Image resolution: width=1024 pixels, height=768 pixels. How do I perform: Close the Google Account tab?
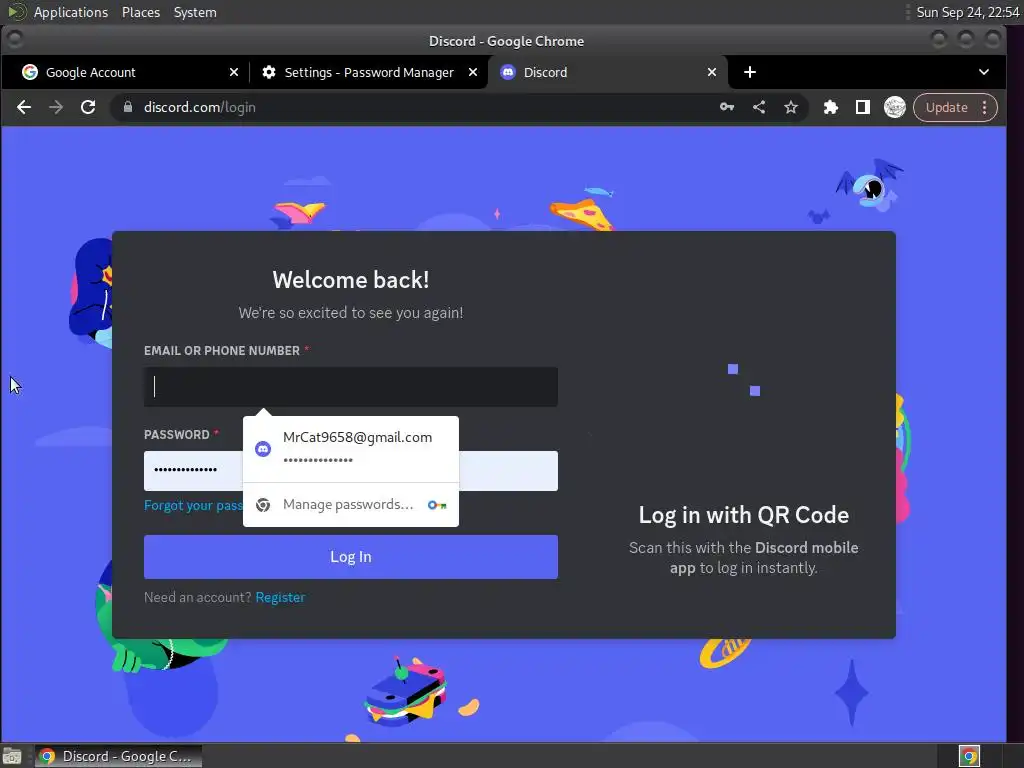[x=234, y=72]
